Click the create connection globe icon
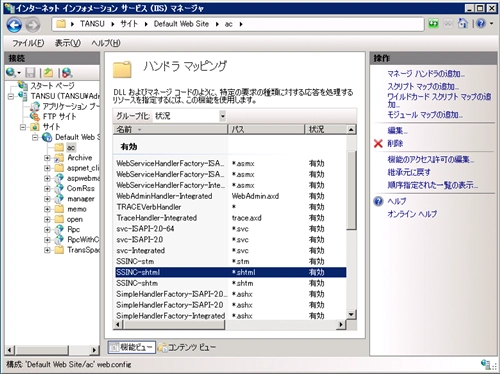The image size is (500, 374). 11,72
